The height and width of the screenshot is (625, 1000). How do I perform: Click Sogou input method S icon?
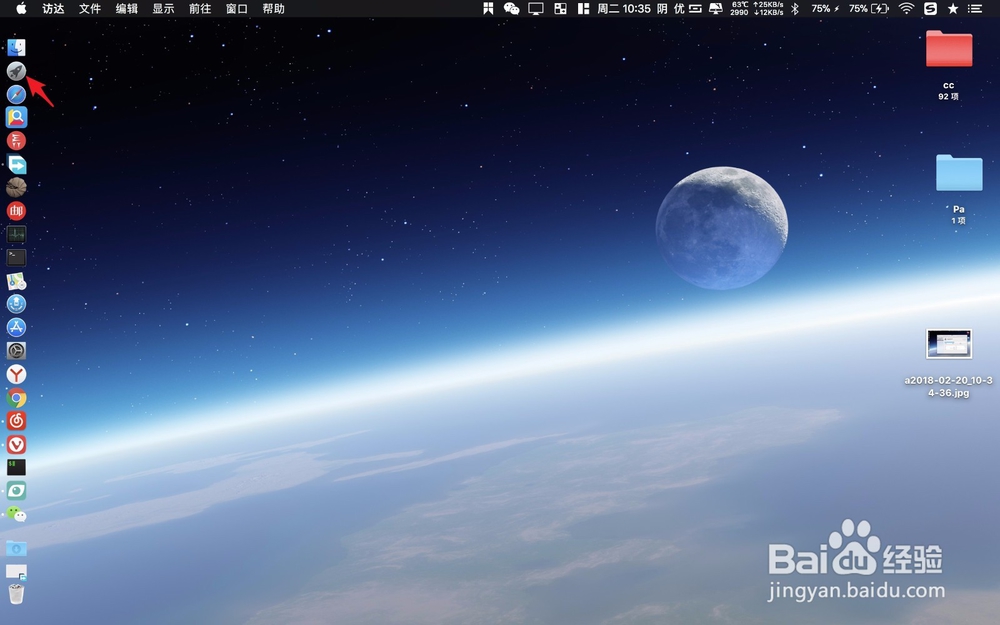(930, 8)
